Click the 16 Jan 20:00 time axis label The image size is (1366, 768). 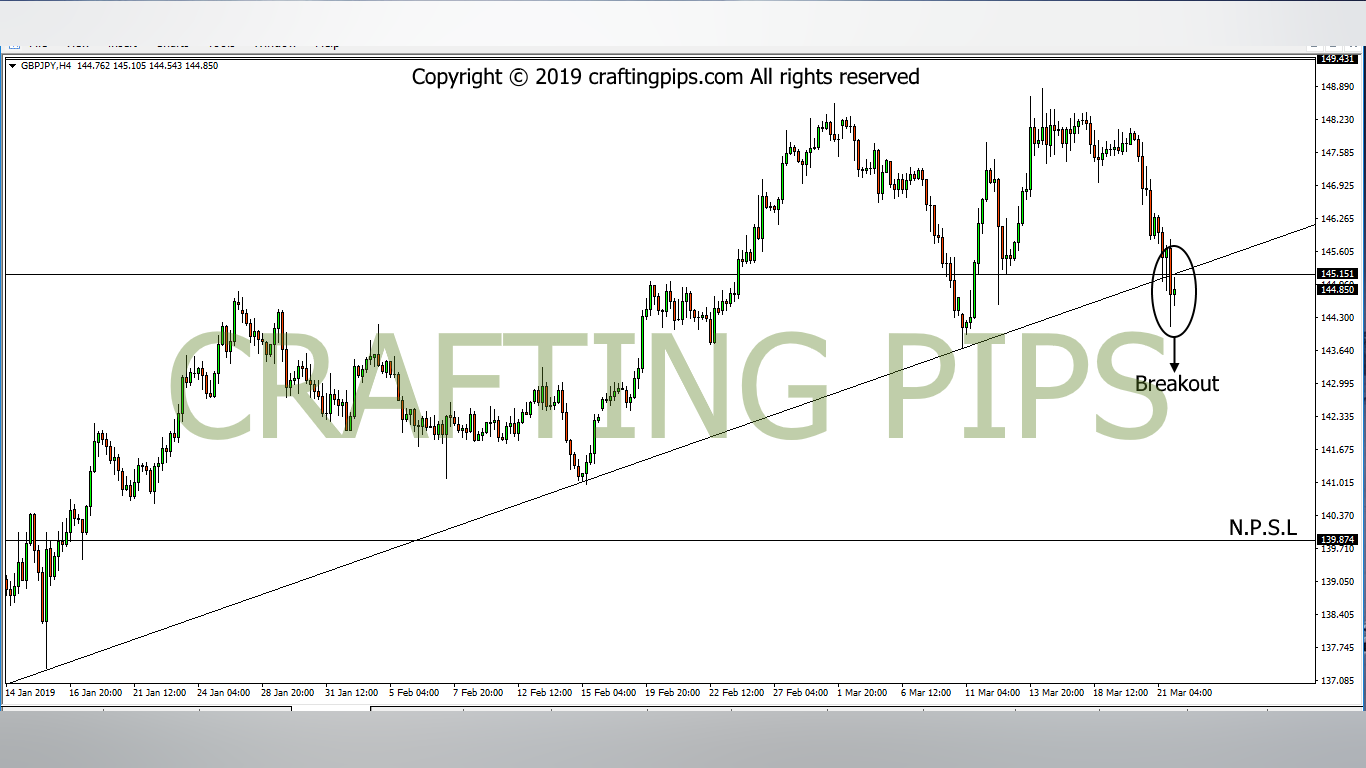point(96,692)
